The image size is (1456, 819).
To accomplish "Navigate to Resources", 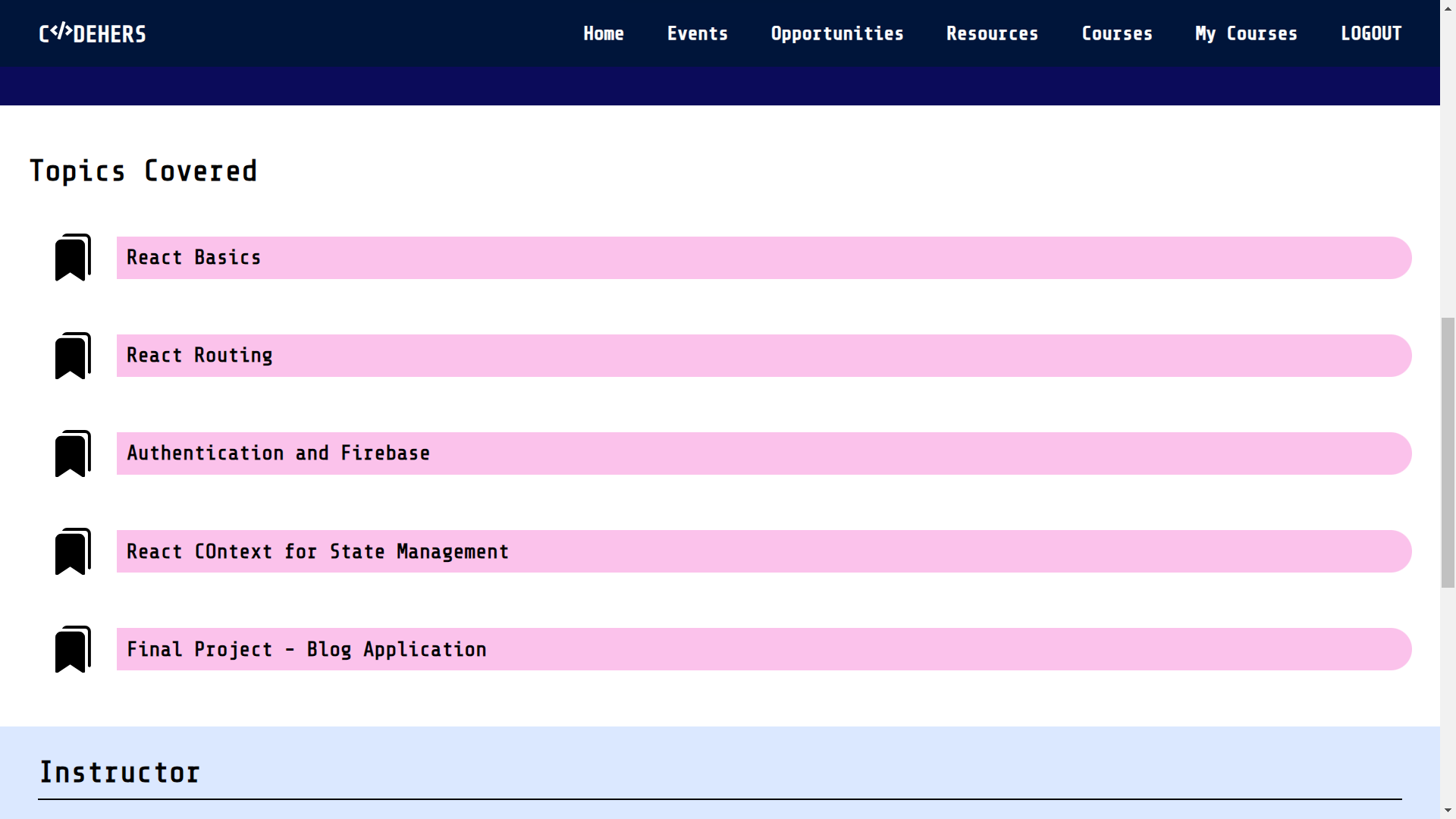I will (x=992, y=33).
